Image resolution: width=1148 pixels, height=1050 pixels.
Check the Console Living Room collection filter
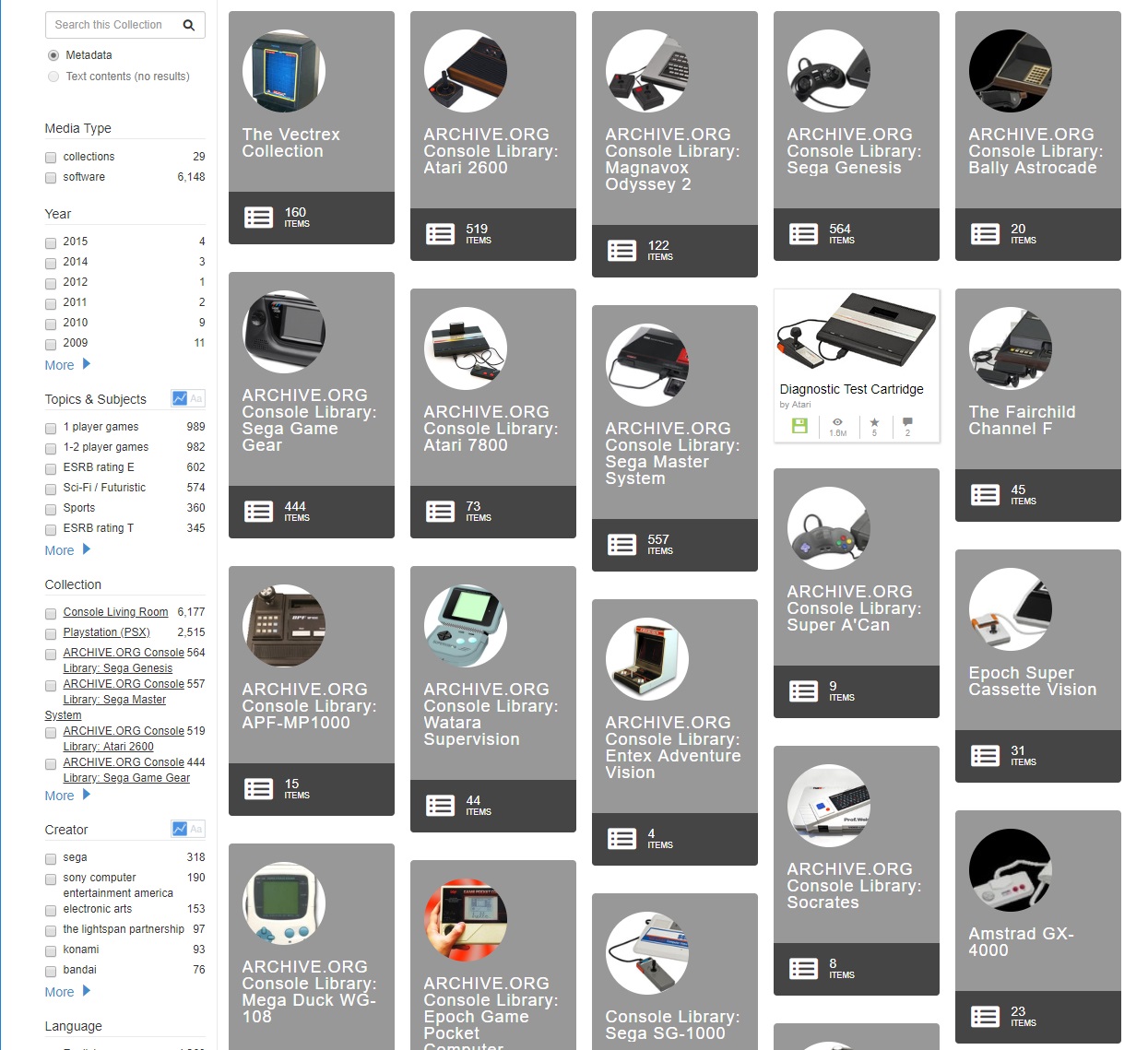51,614
